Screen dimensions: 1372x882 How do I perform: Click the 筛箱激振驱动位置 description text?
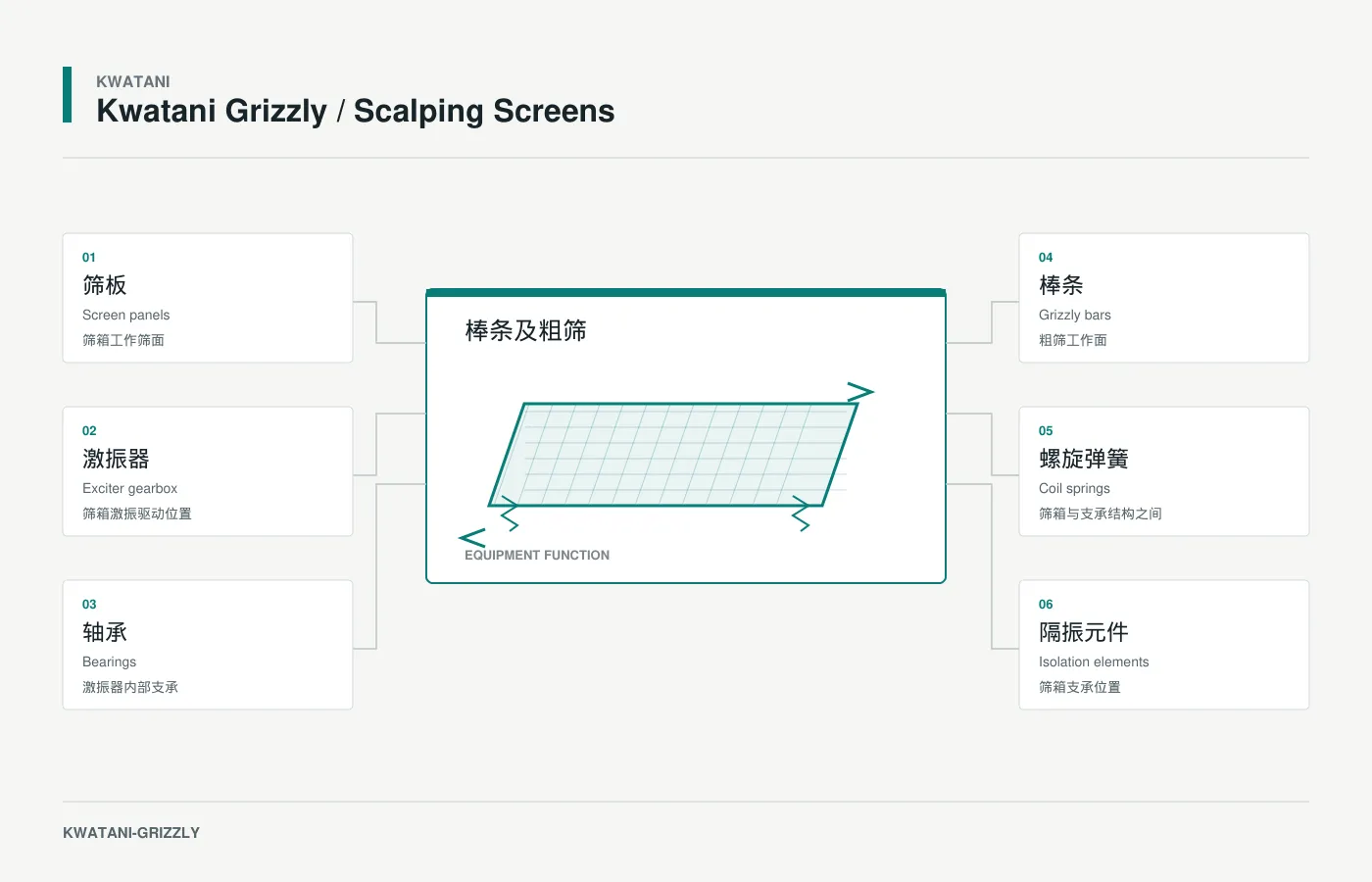[x=137, y=514]
